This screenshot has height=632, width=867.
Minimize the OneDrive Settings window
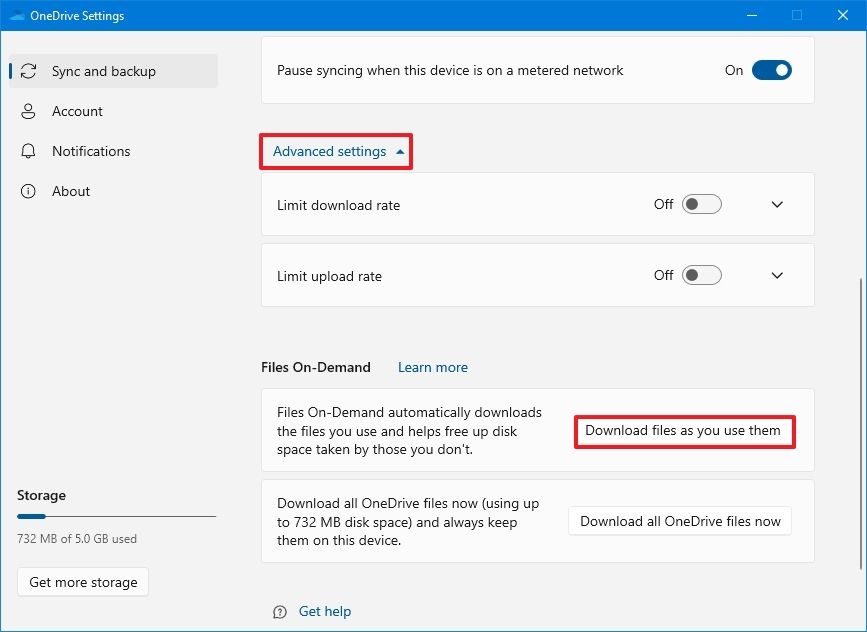click(751, 15)
